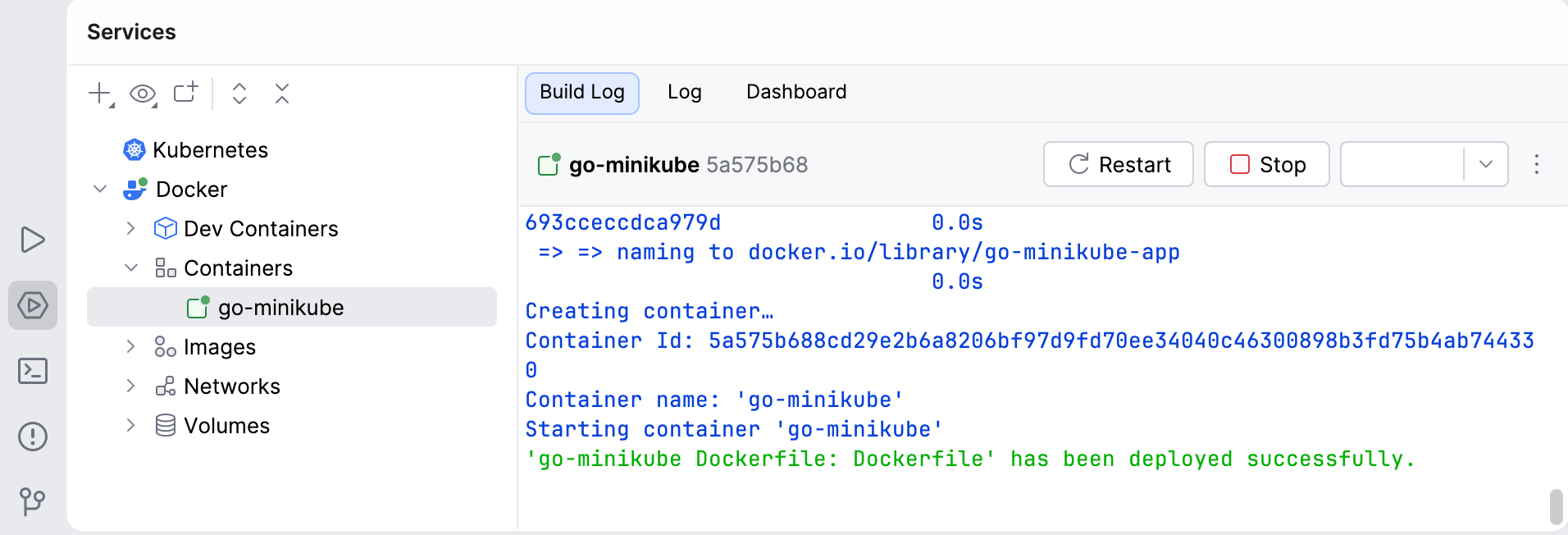The width and height of the screenshot is (1568, 535).
Task: Switch to the Log tab
Action: click(684, 93)
